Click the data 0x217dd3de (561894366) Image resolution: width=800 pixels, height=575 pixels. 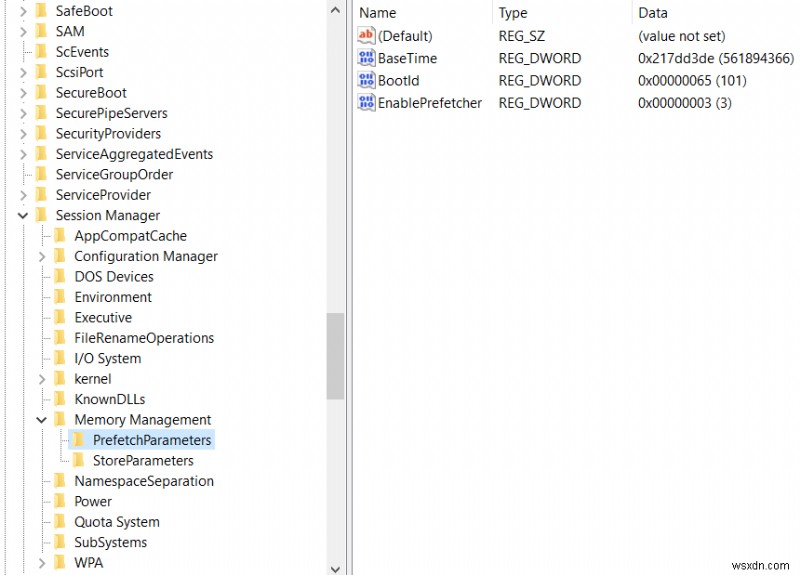[716, 58]
